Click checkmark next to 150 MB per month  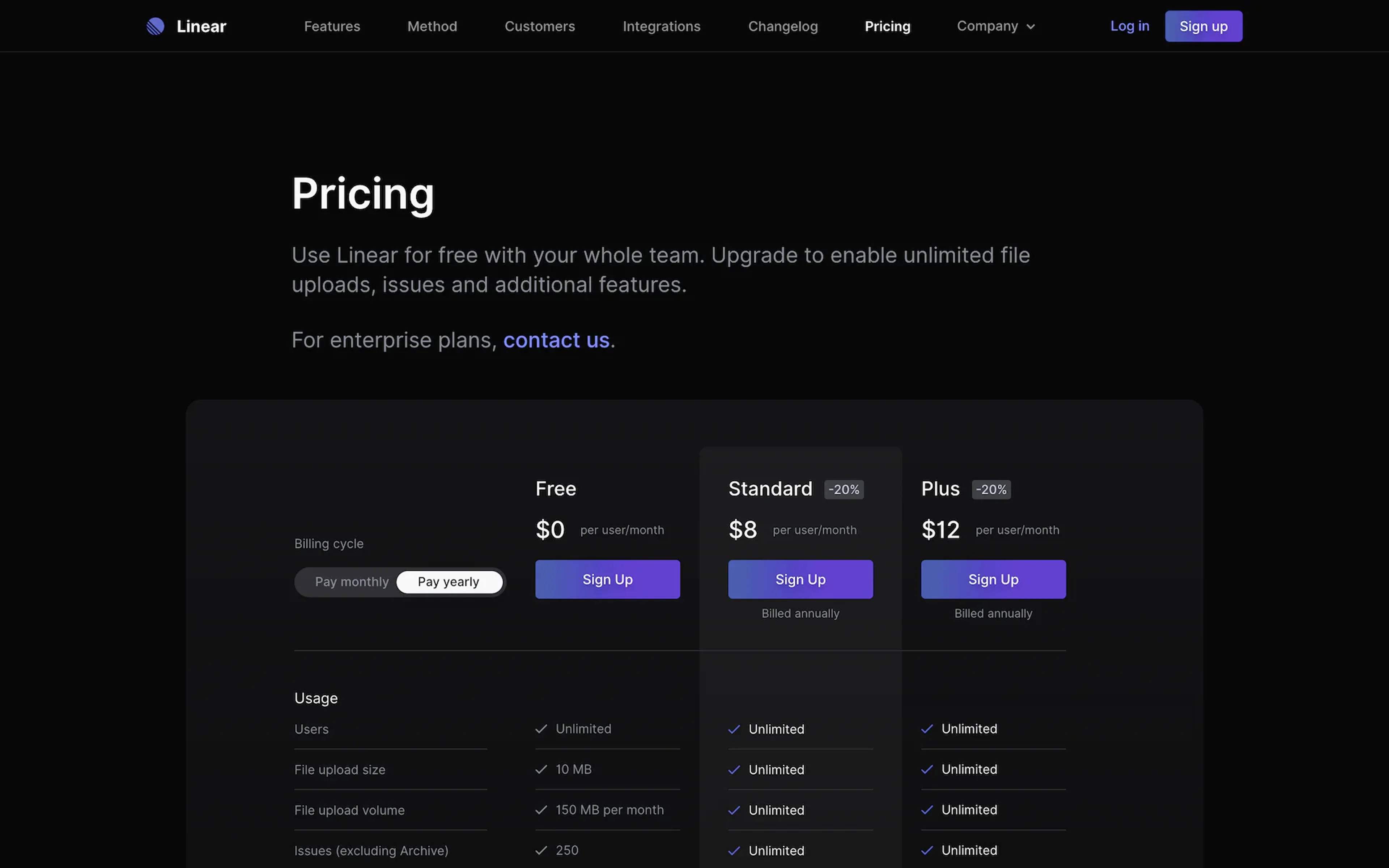point(541,810)
